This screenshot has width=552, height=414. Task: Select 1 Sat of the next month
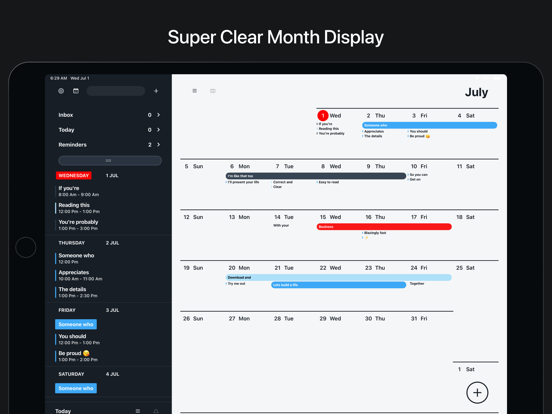coord(466,369)
